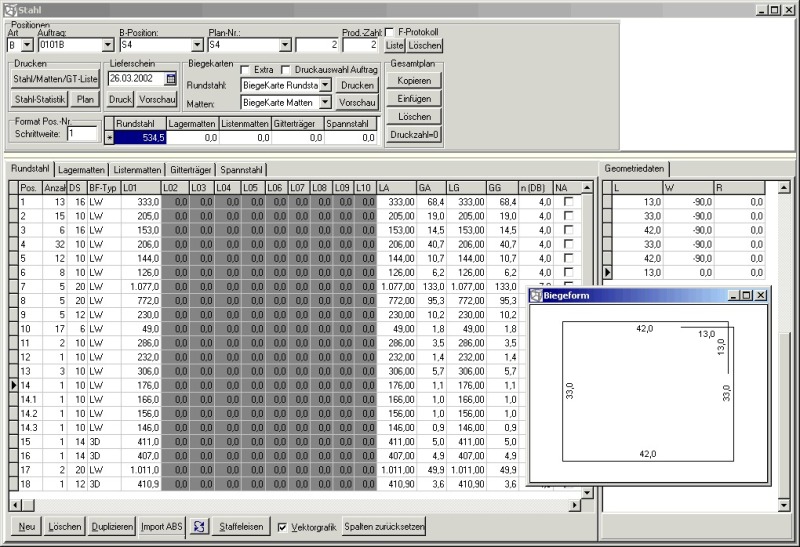Viewport: 800px width, 547px height.
Task: Switch to the Listenmatten tab
Action: click(137, 170)
